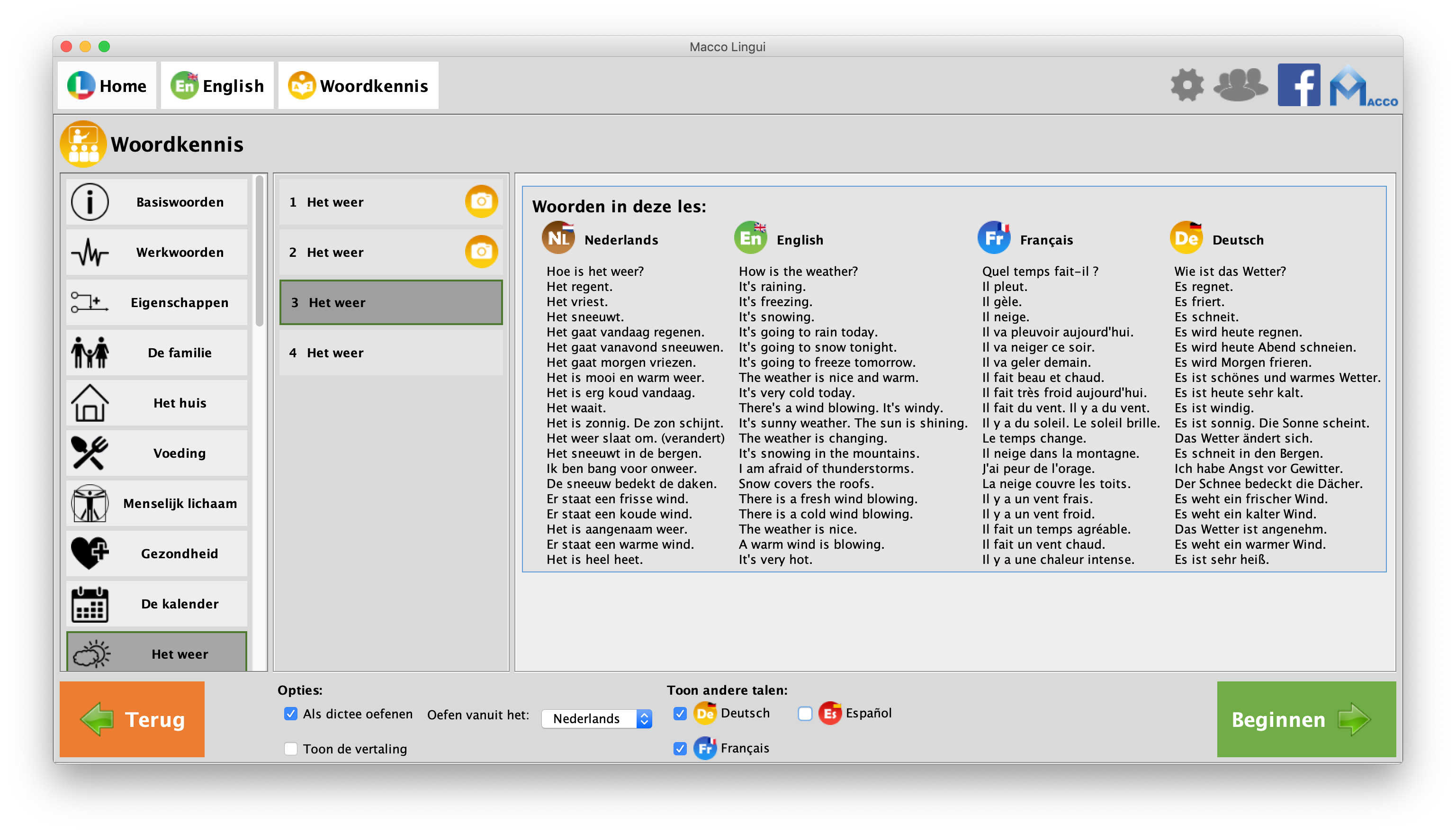Click the Terug back button
The image size is (1456, 834).
pos(132,719)
